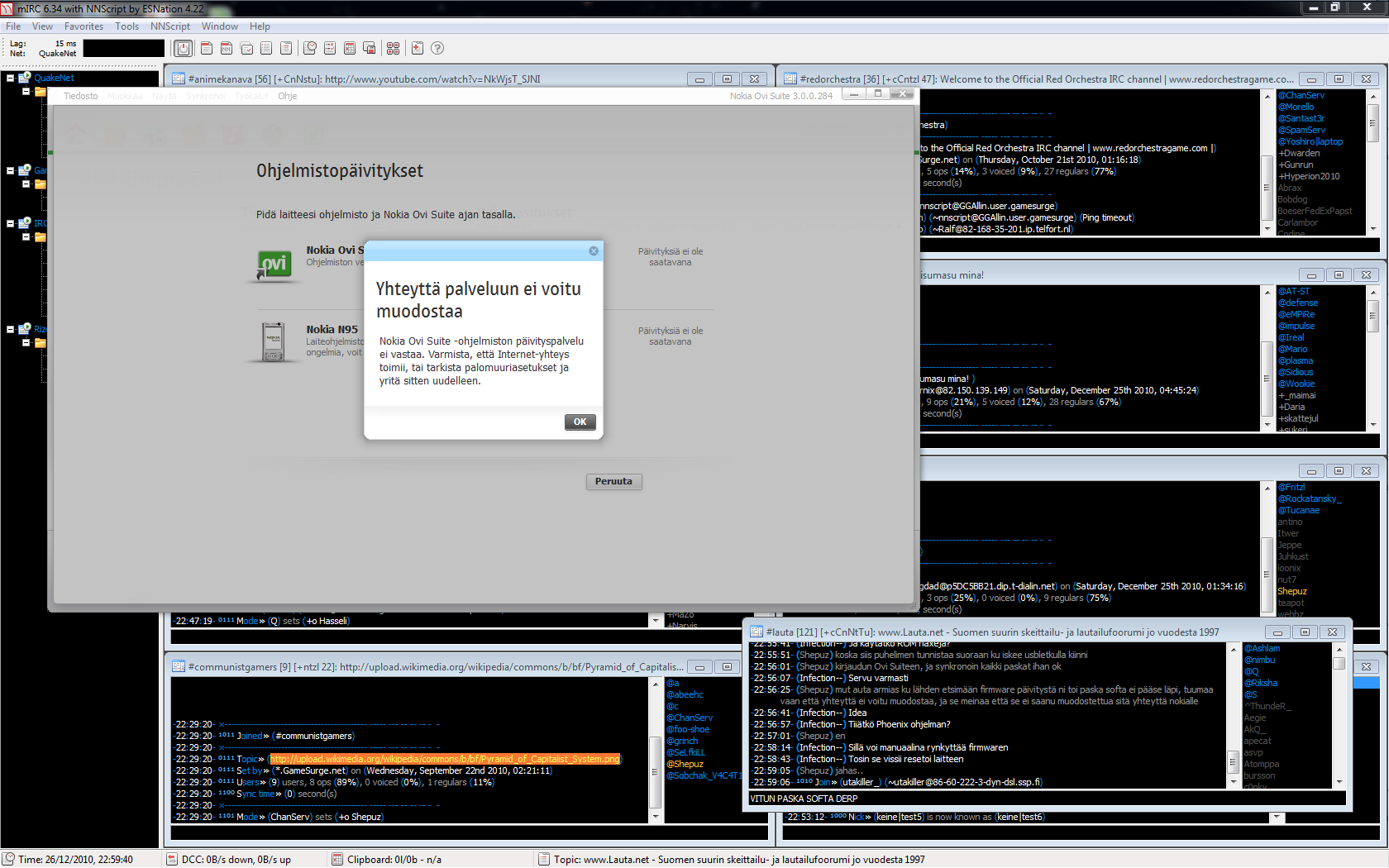Image resolution: width=1389 pixels, height=868 pixels.
Task: Select @Shepuz in #communistgamers nick list
Action: 685,764
